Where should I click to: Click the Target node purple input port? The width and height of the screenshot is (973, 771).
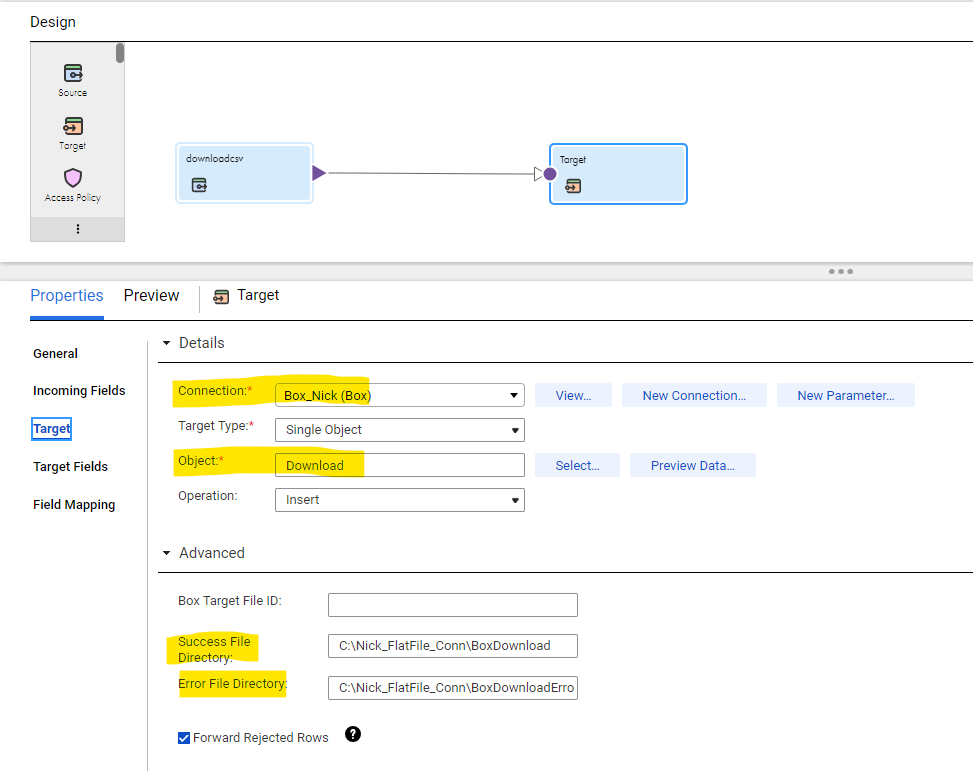550,174
